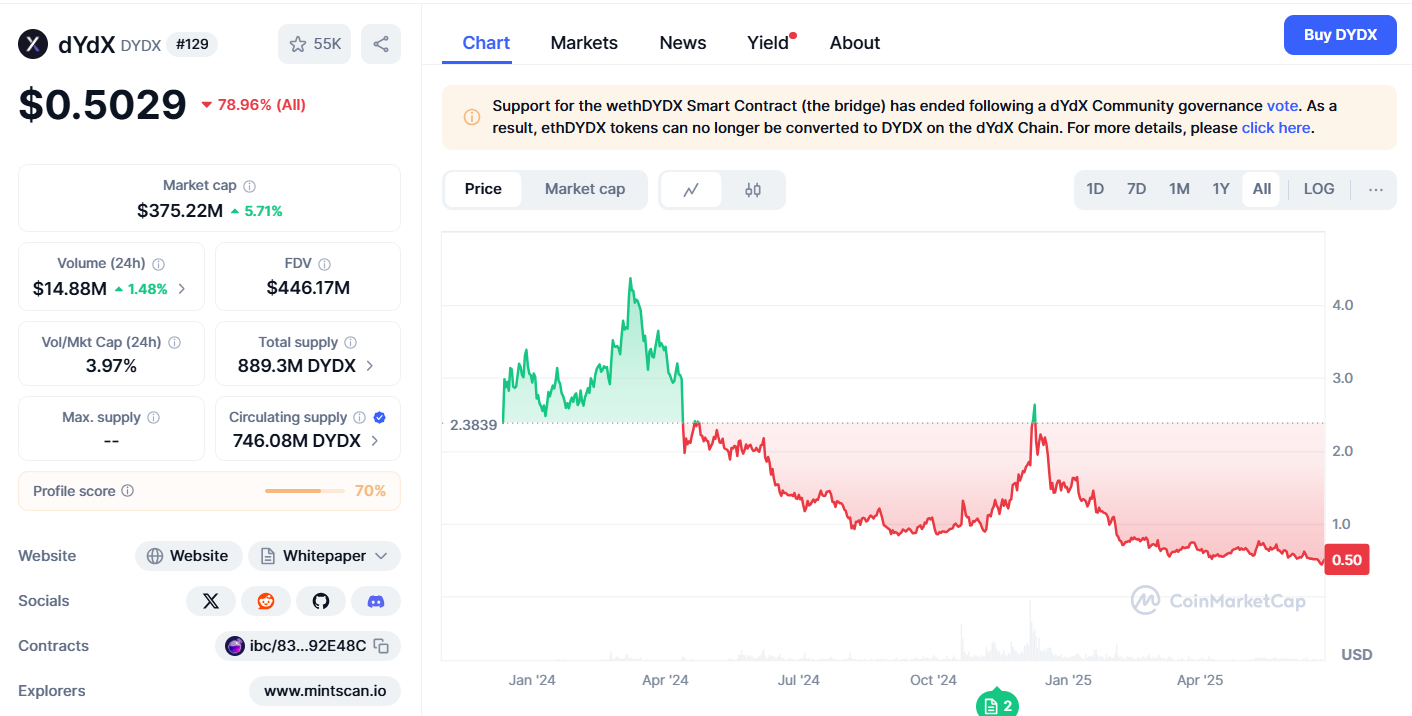Open the X (Twitter) social link
This screenshot has height=716, width=1412.
click(x=211, y=601)
